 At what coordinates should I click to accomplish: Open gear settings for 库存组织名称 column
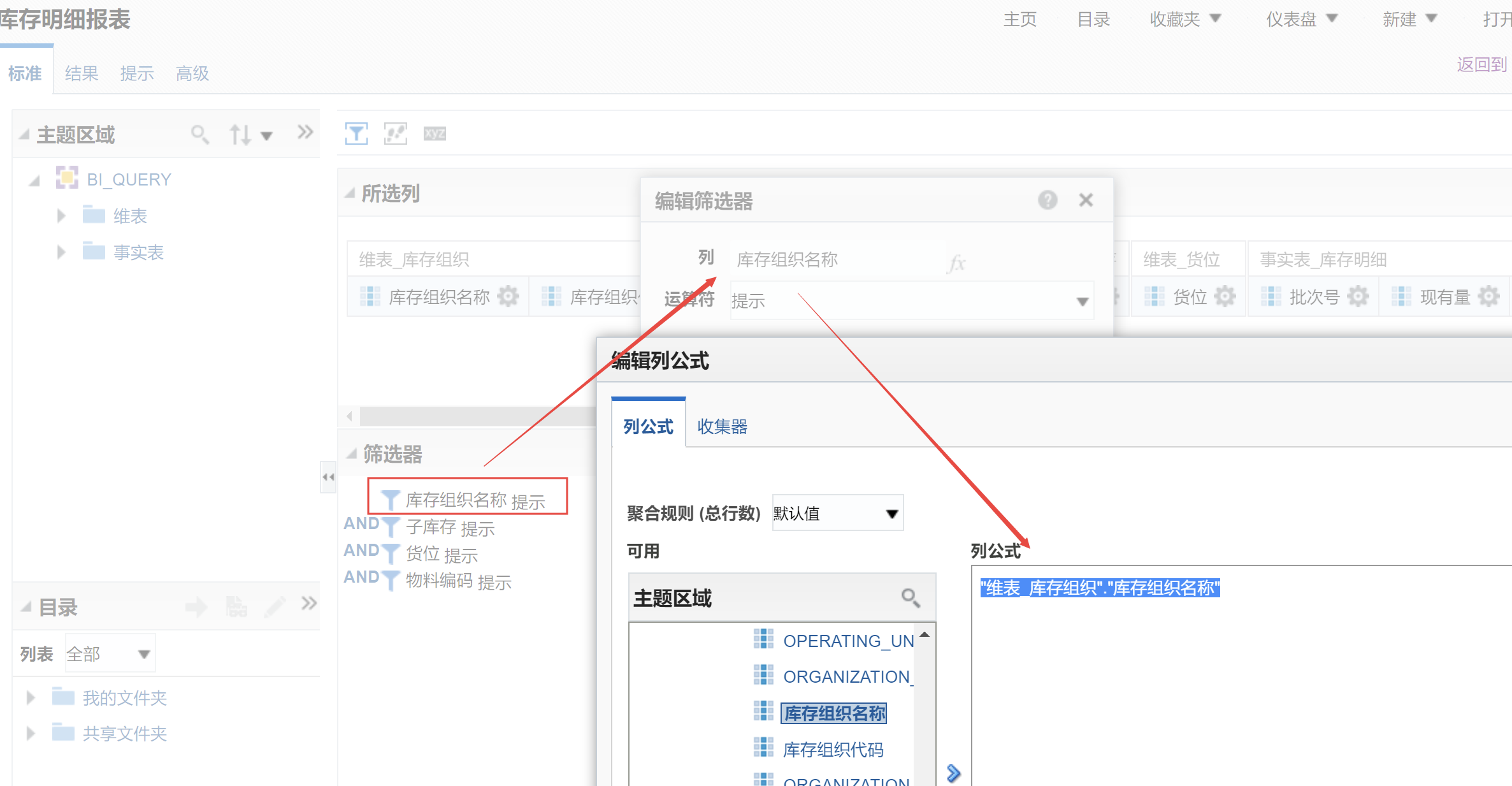pos(508,296)
